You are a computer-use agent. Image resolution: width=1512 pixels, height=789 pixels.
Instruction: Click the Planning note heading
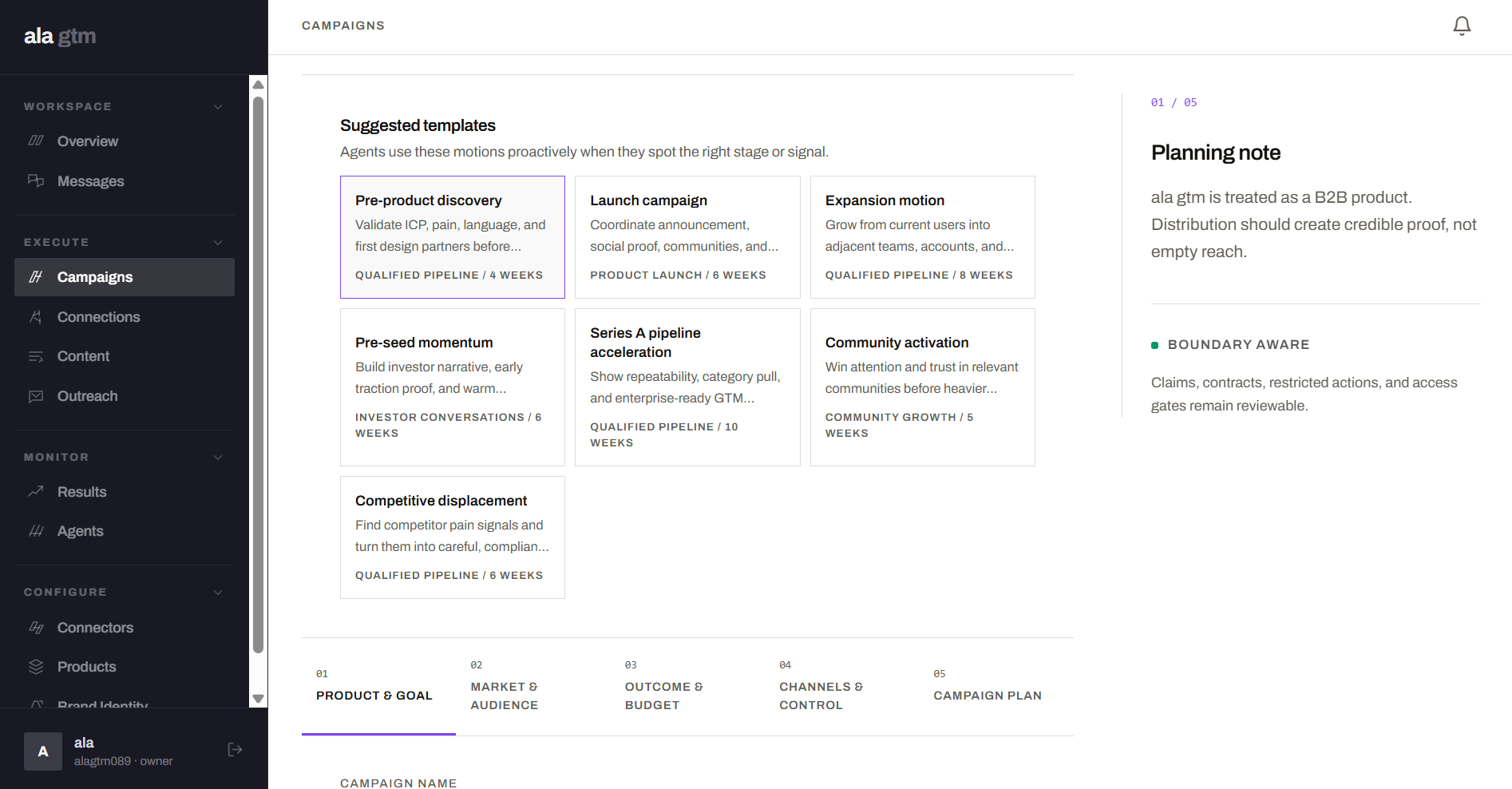[x=1216, y=153]
